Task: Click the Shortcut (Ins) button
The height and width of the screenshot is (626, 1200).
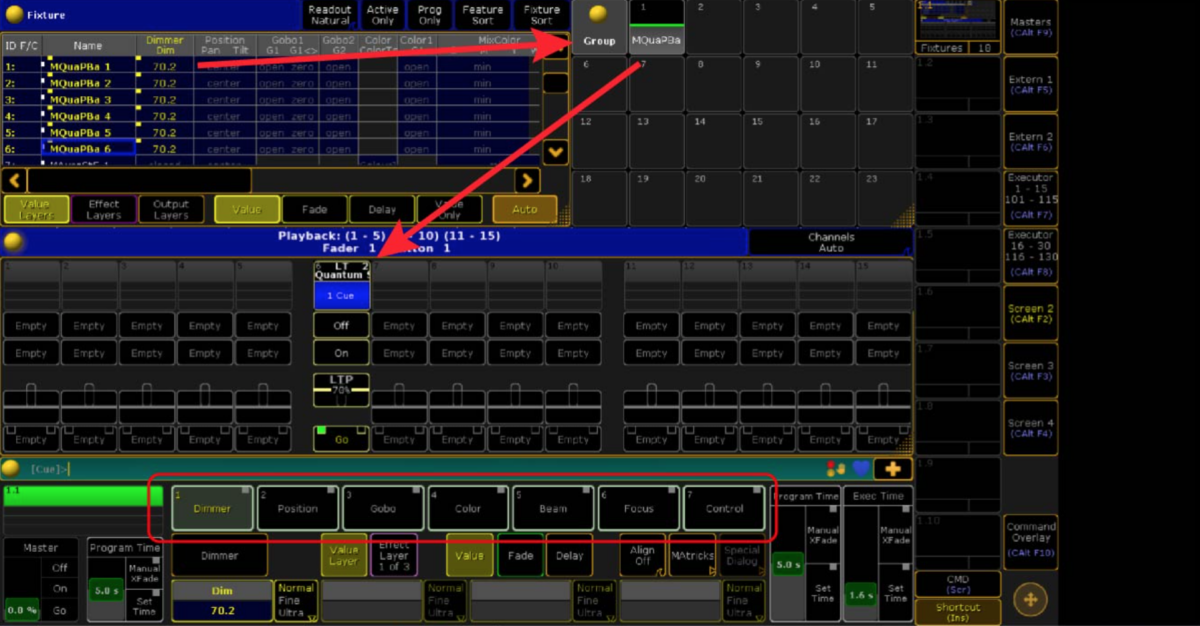Action: pos(958,611)
